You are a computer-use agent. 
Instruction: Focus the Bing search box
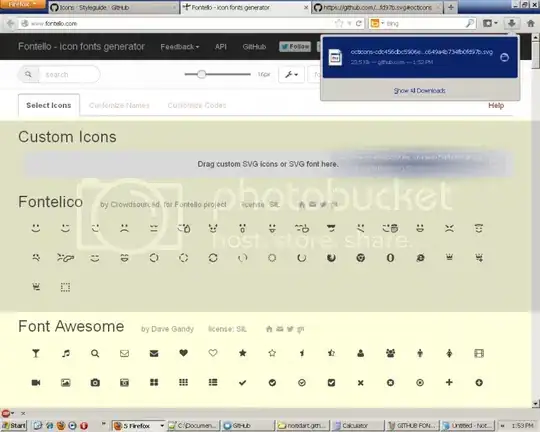pos(426,23)
